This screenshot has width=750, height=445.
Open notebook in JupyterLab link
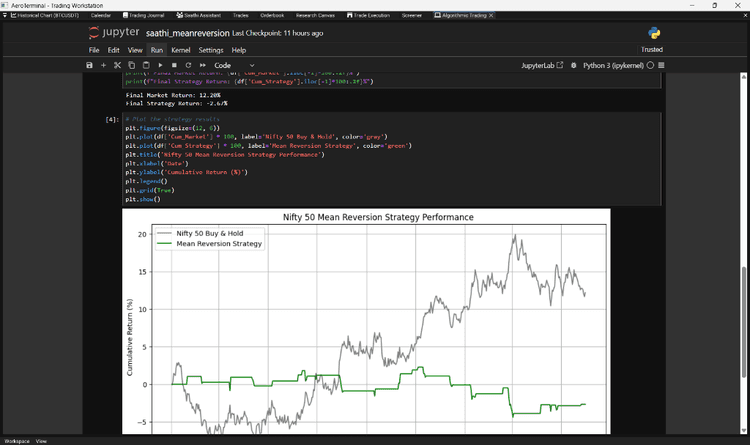click(542, 65)
